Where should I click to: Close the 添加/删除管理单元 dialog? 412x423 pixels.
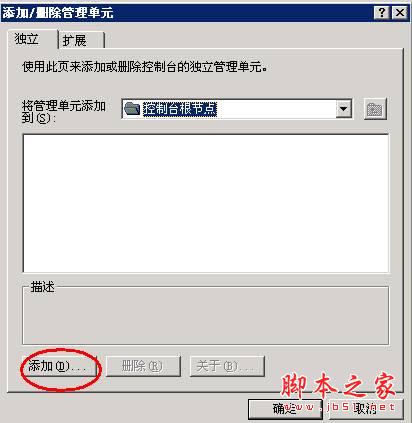[400, 13]
